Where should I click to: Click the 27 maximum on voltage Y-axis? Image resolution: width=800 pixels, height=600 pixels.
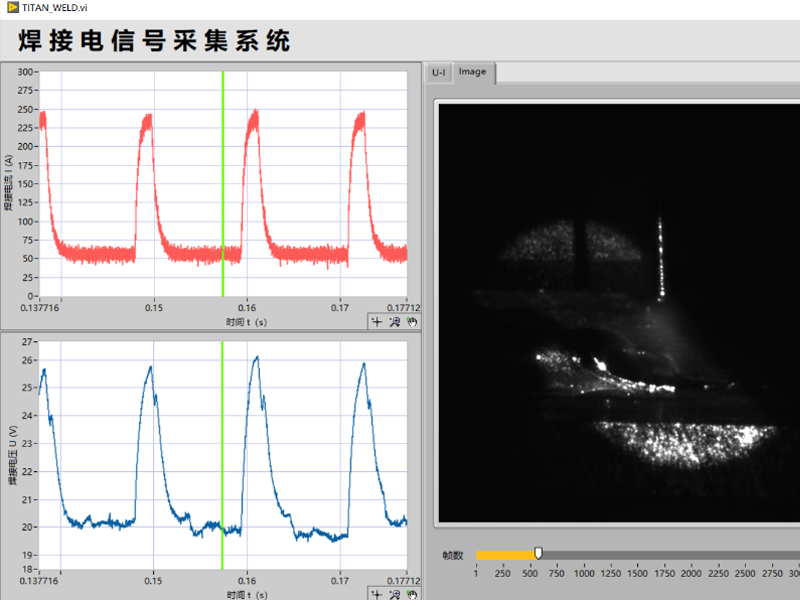[x=27, y=341]
